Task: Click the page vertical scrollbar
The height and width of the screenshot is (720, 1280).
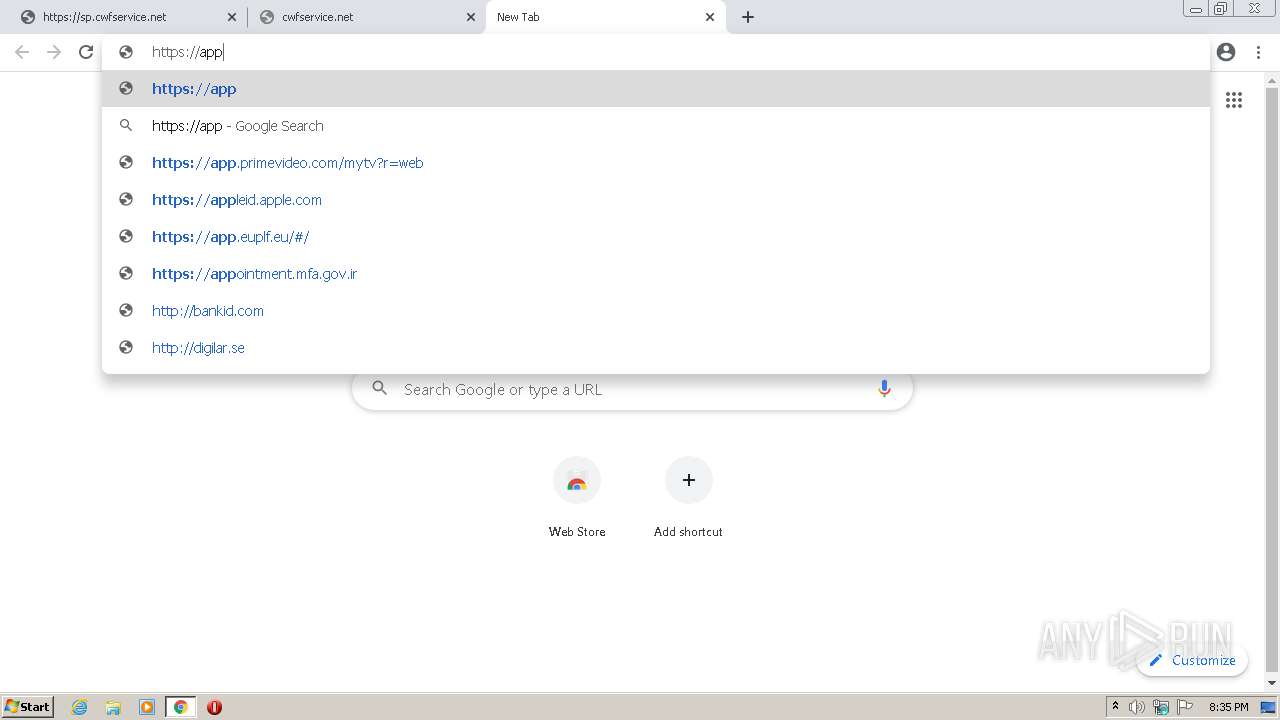Action: pyautogui.click(x=1272, y=380)
